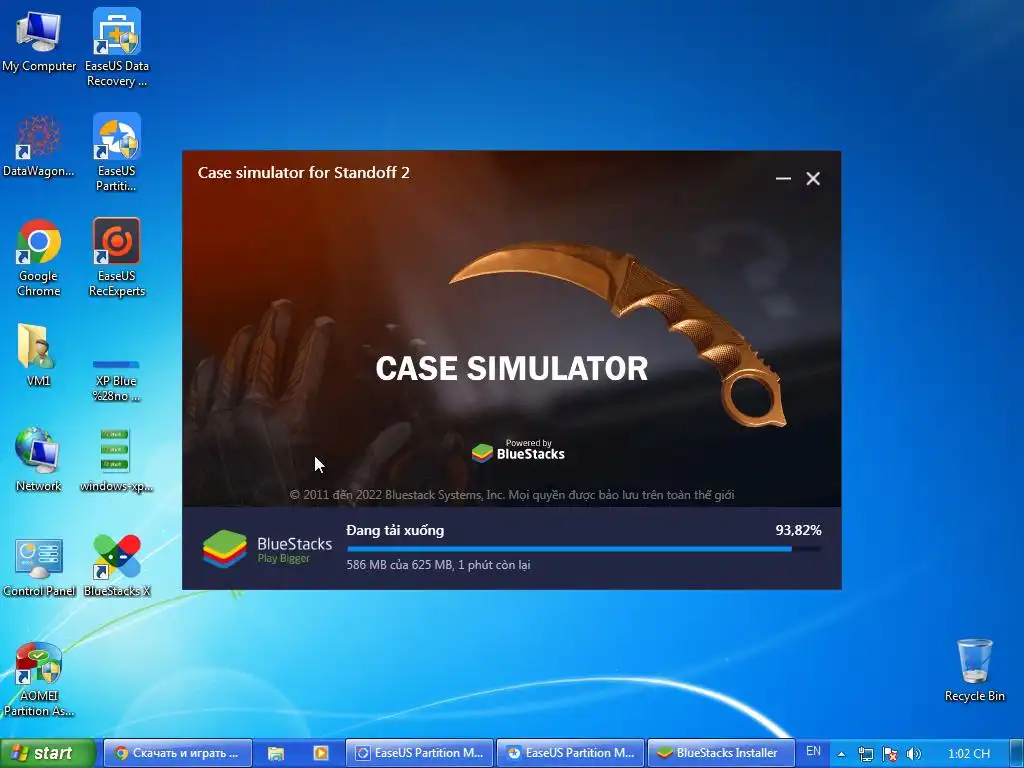Click the download progress bar
The width and height of the screenshot is (1024, 768).
(584, 549)
